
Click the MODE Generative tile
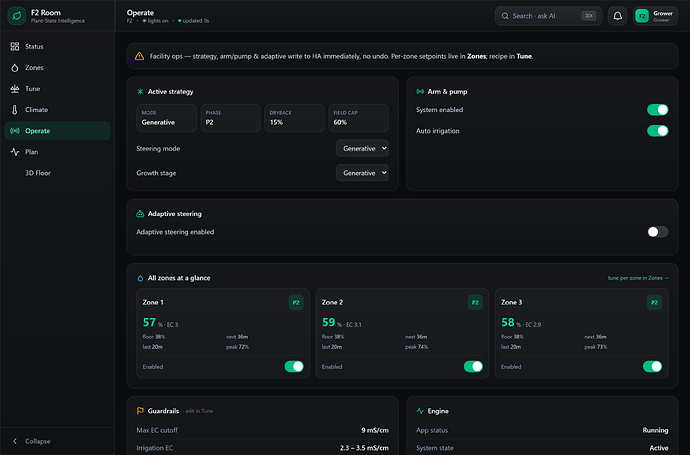tap(166, 118)
